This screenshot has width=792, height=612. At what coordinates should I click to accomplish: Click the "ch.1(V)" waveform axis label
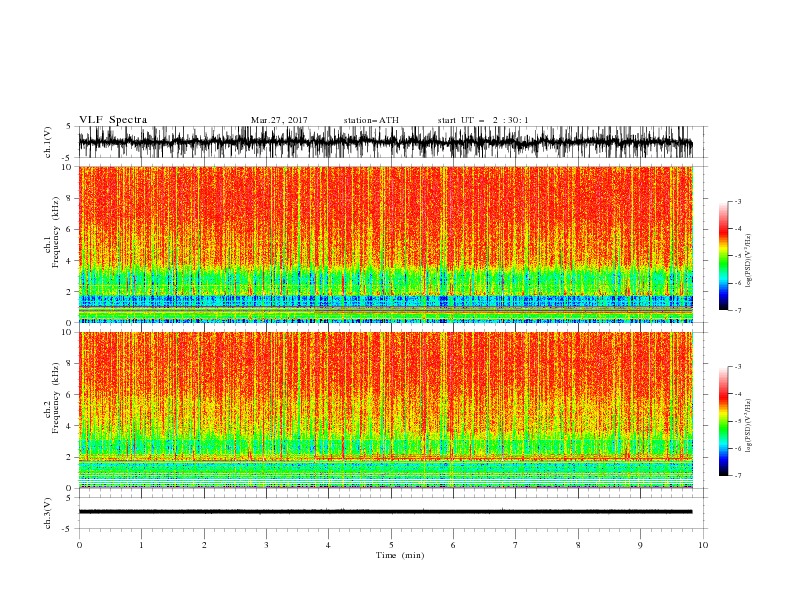pos(48,142)
